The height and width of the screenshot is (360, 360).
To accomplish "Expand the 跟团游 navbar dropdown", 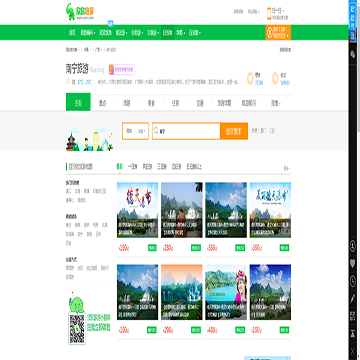I will pos(122,33).
